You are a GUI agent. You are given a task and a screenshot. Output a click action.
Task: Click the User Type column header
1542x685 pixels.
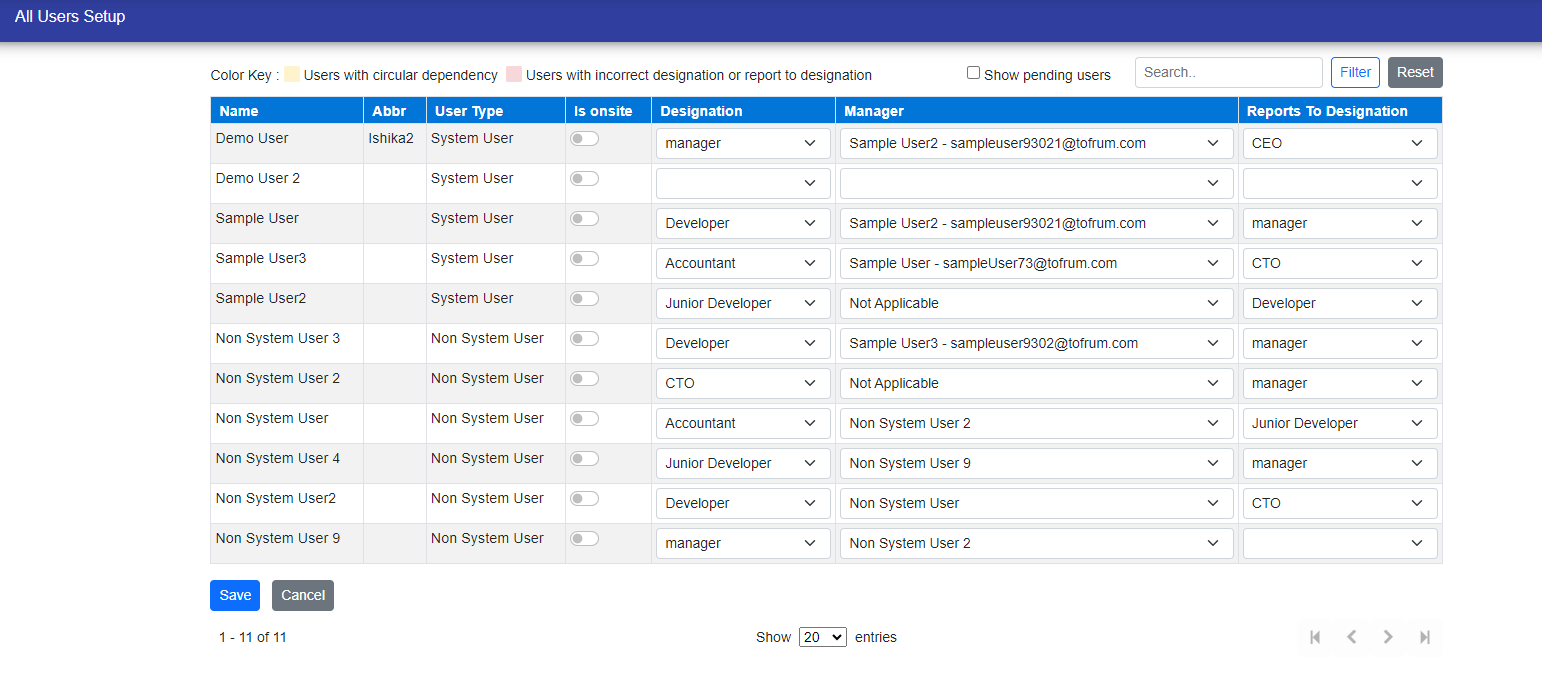click(x=469, y=111)
